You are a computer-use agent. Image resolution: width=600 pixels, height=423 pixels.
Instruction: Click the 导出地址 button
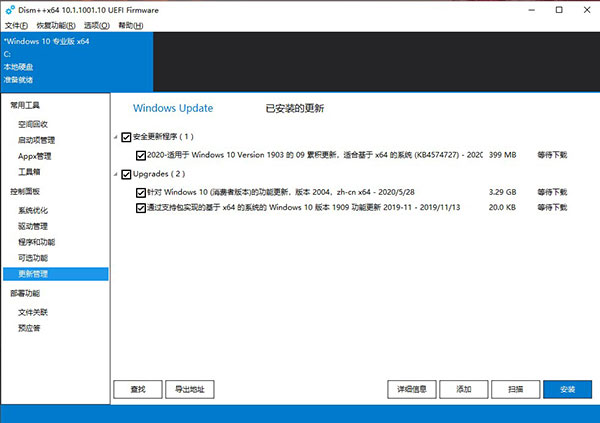pyautogui.click(x=190, y=388)
